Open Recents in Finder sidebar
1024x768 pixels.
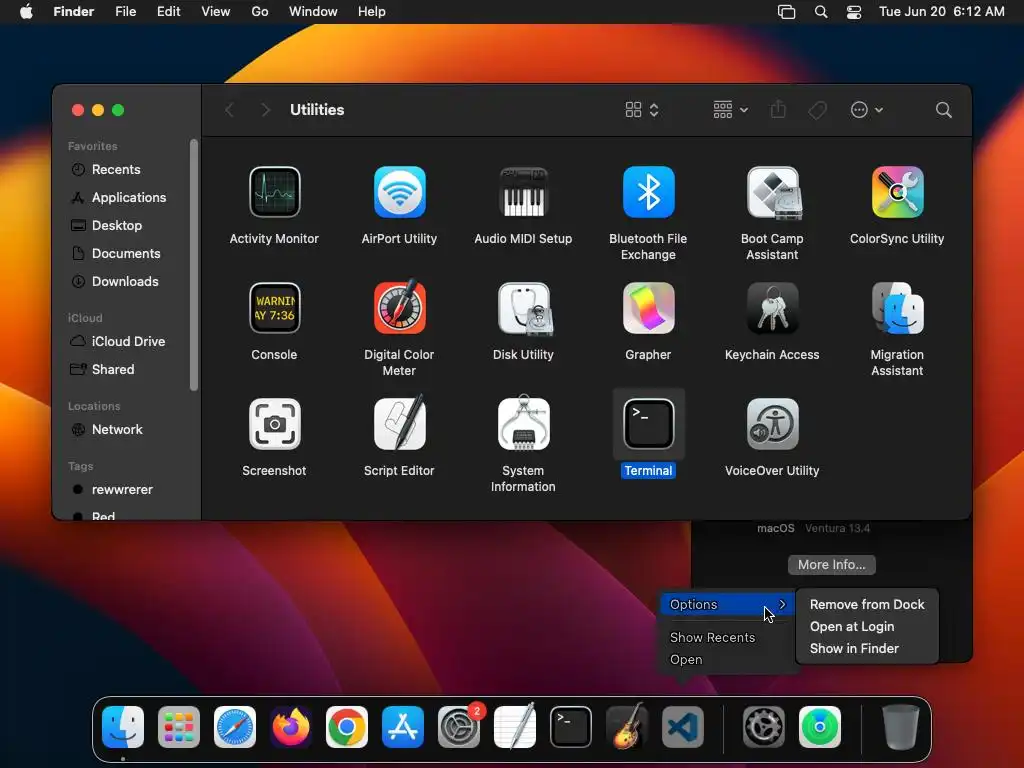click(x=116, y=169)
